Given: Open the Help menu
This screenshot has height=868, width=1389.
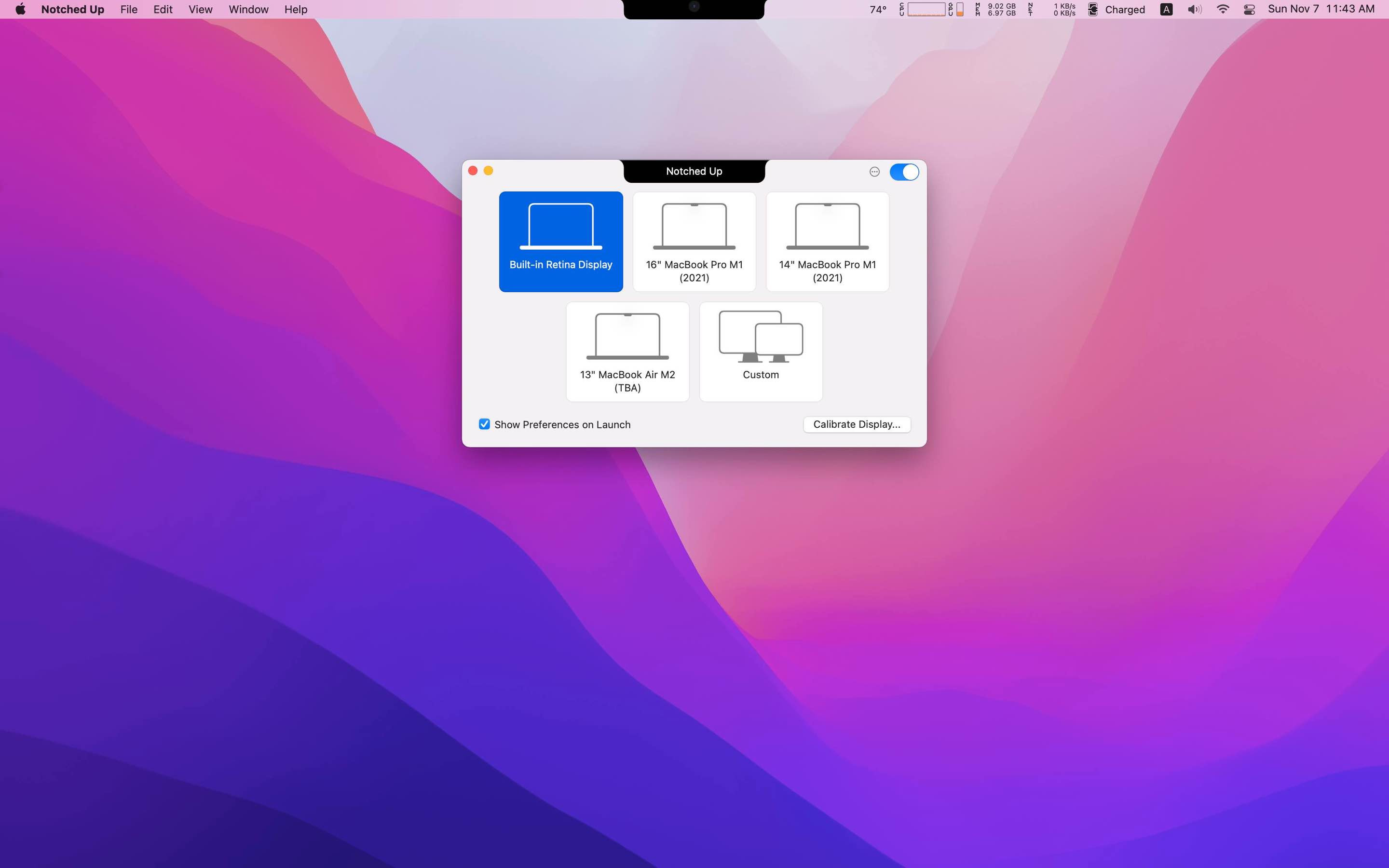Looking at the screenshot, I should coord(296,9).
